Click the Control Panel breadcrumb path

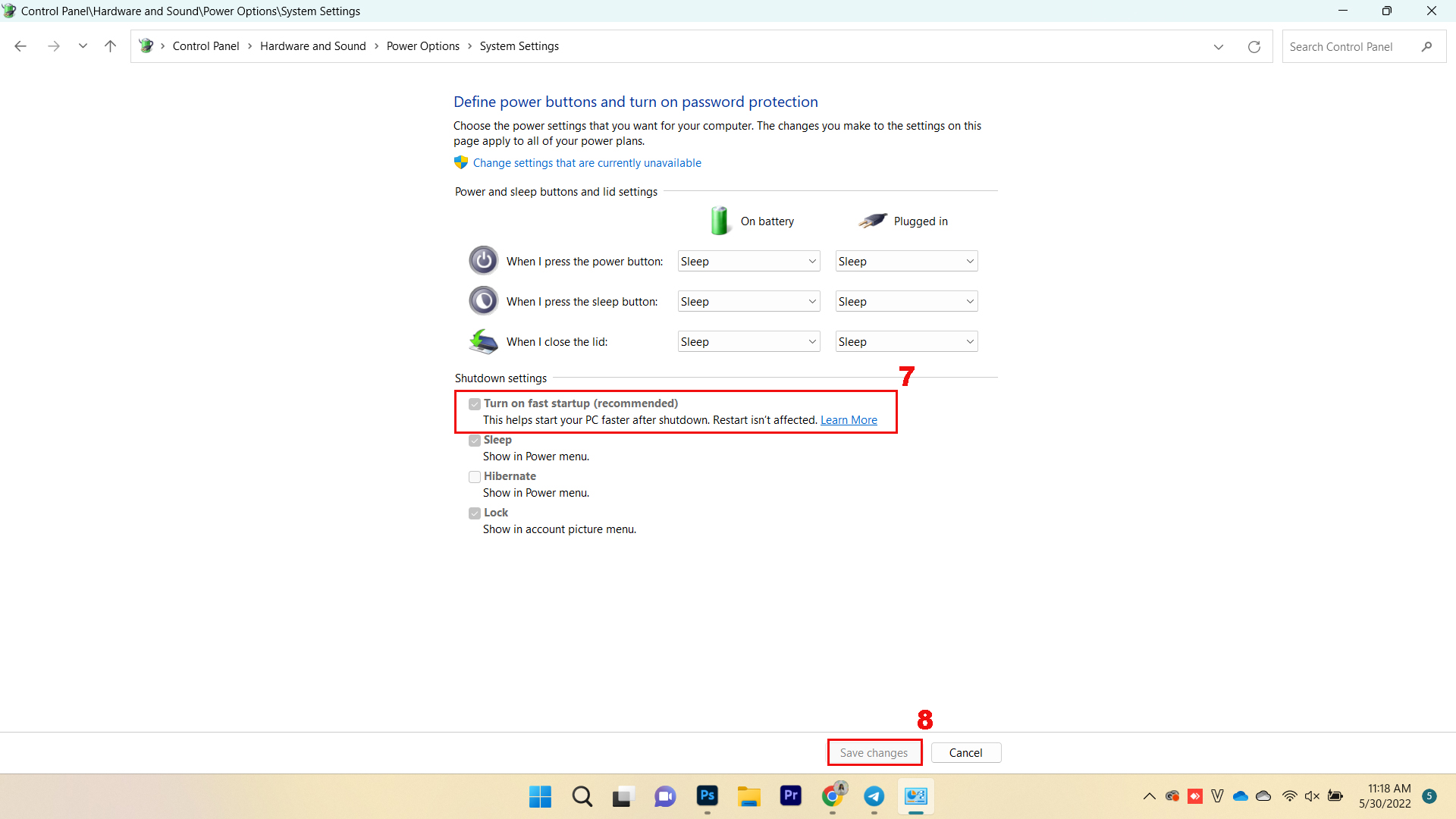(x=204, y=46)
